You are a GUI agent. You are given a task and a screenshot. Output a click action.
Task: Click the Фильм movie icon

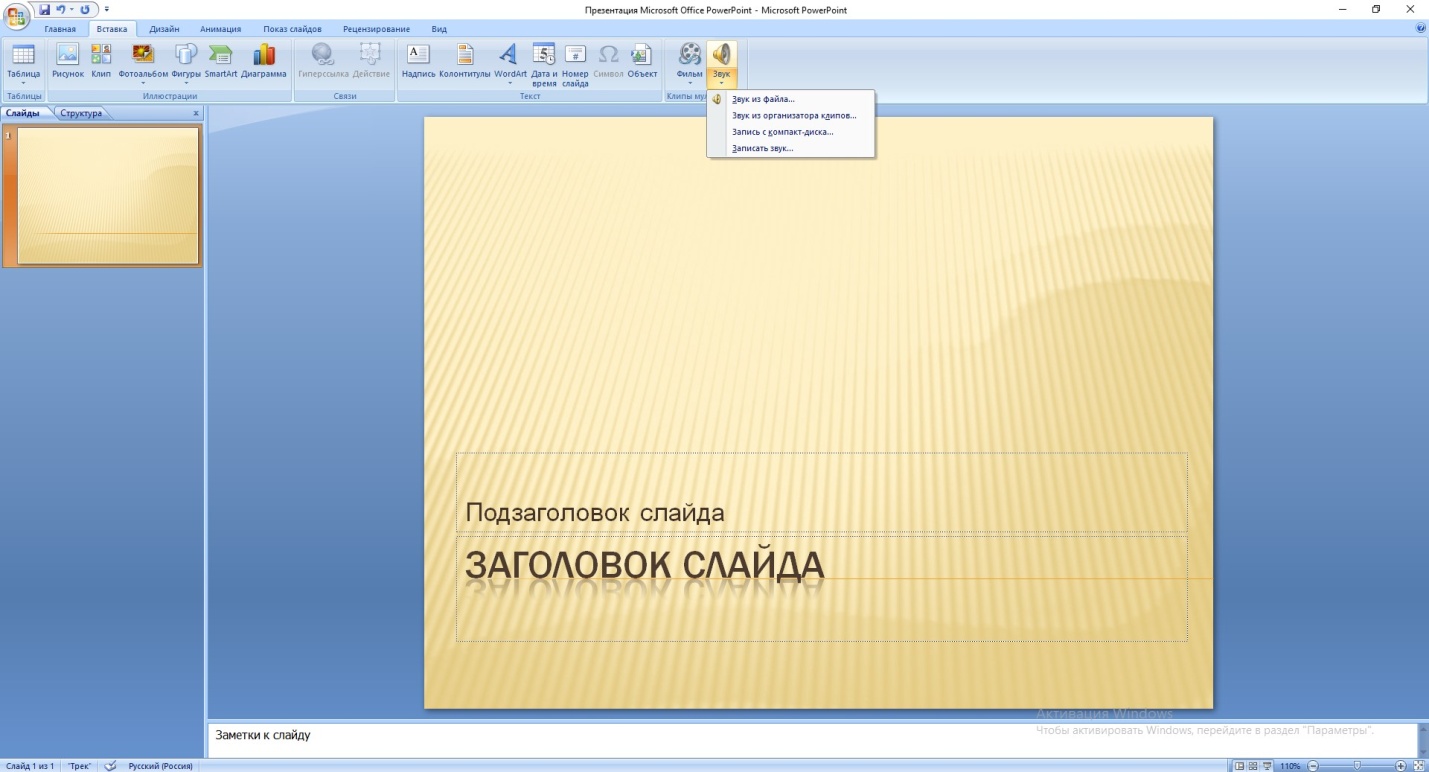point(689,54)
